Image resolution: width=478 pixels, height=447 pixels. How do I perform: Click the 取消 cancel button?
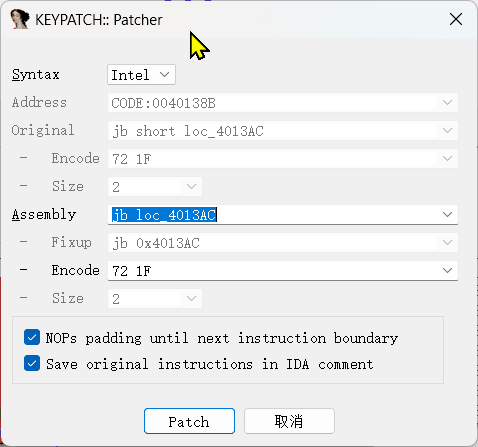pyautogui.click(x=289, y=421)
